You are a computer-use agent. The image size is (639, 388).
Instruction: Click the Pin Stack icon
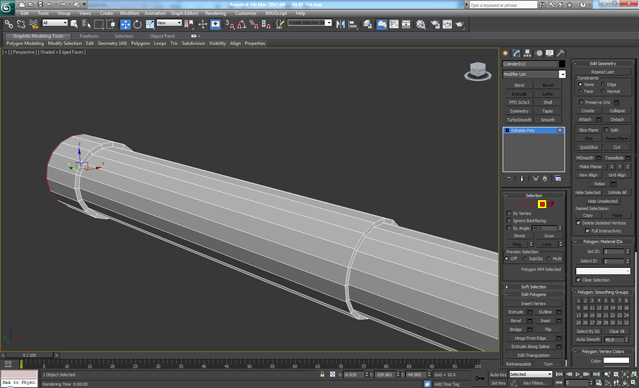click(509, 178)
